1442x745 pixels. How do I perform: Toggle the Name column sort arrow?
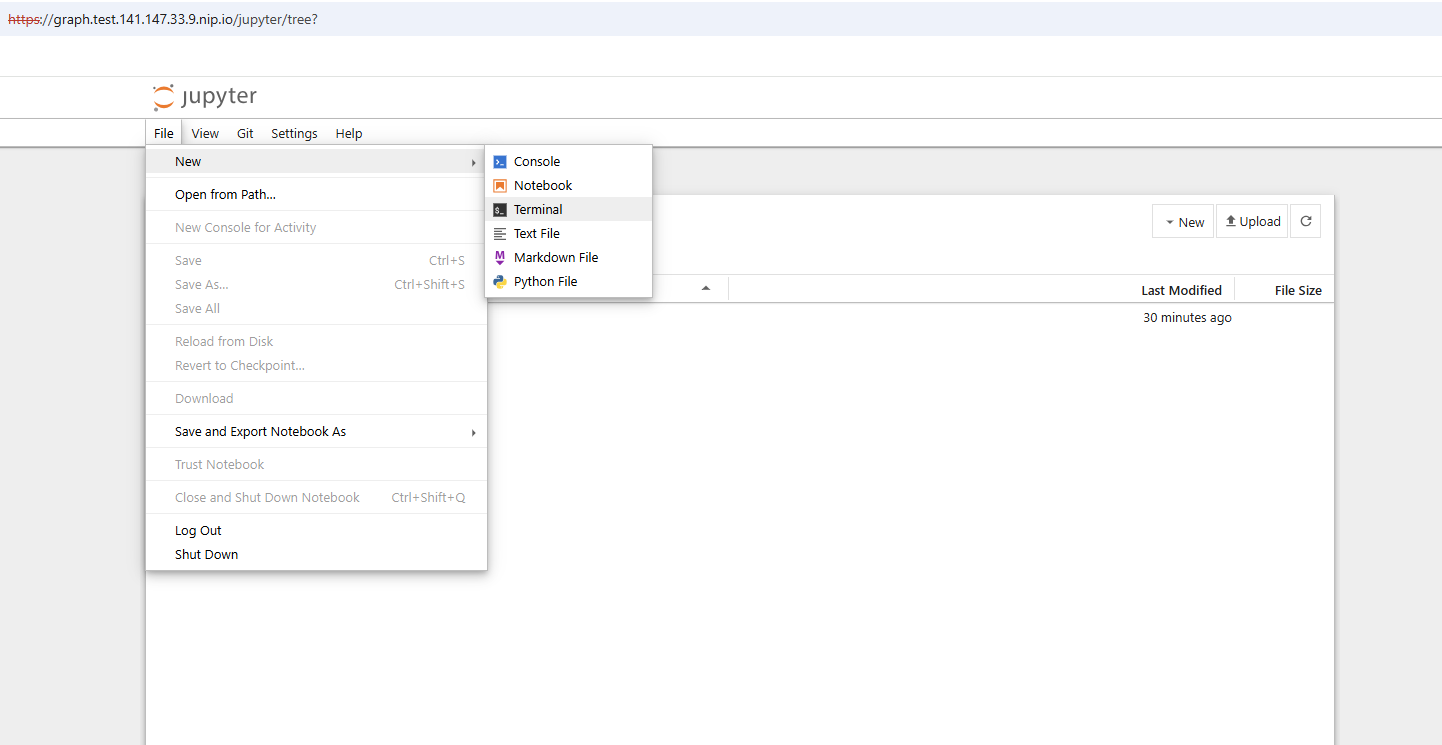[707, 287]
